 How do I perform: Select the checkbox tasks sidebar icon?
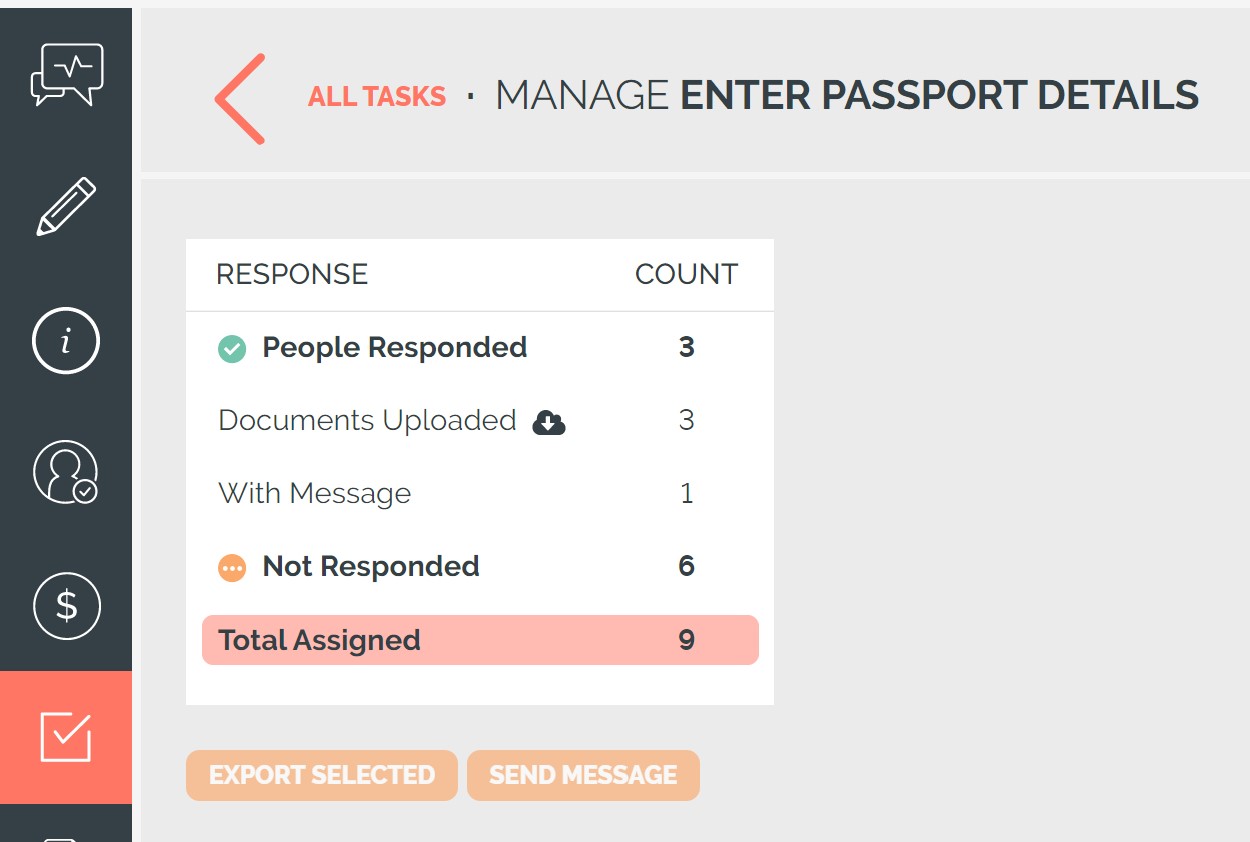click(x=66, y=737)
